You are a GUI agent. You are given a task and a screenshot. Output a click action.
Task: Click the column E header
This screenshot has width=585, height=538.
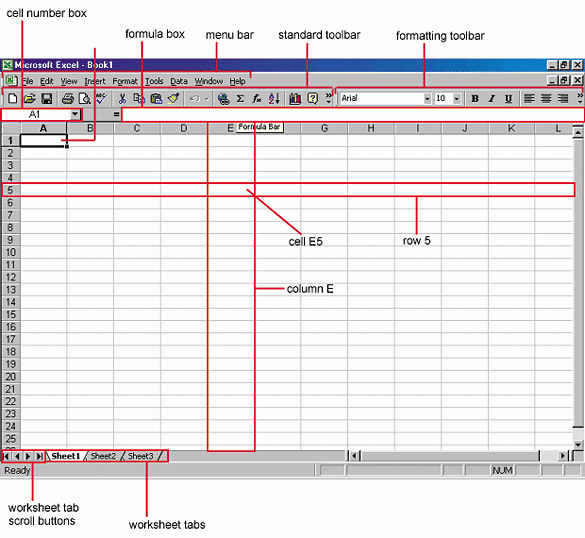coord(231,128)
